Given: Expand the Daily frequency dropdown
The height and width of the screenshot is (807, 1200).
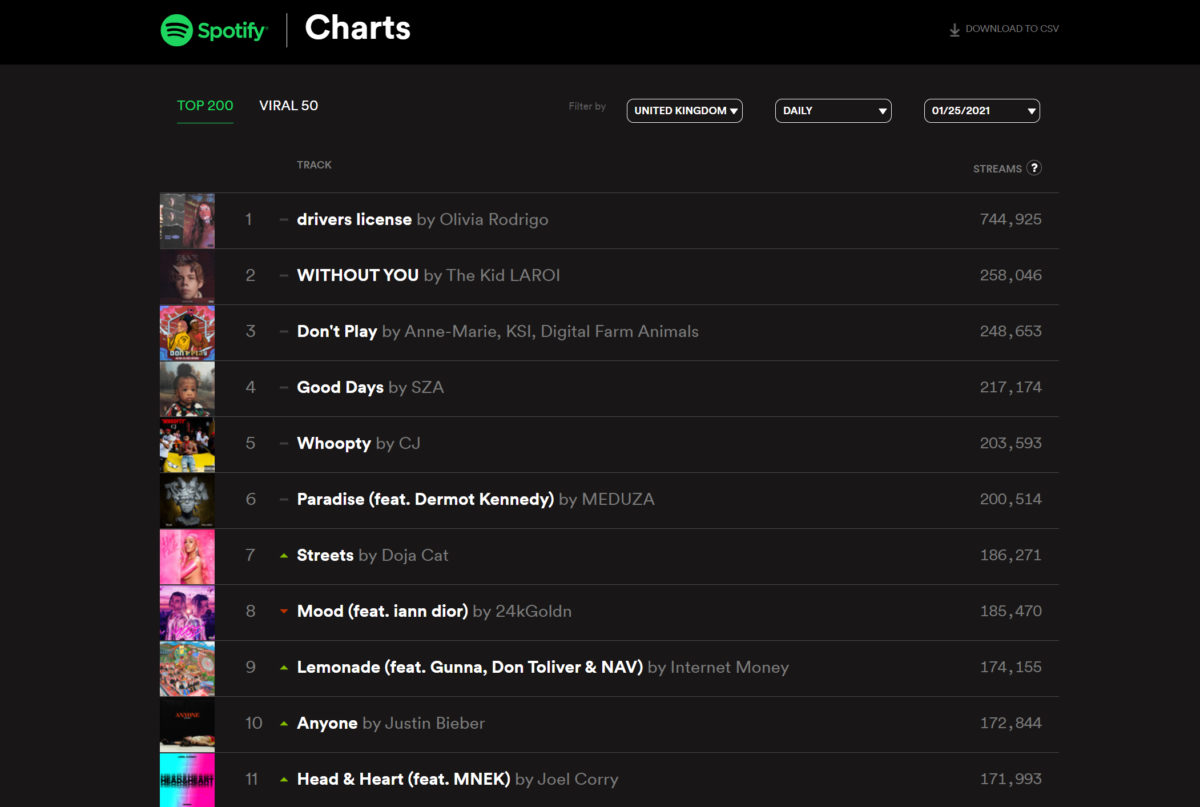Looking at the screenshot, I should (833, 111).
